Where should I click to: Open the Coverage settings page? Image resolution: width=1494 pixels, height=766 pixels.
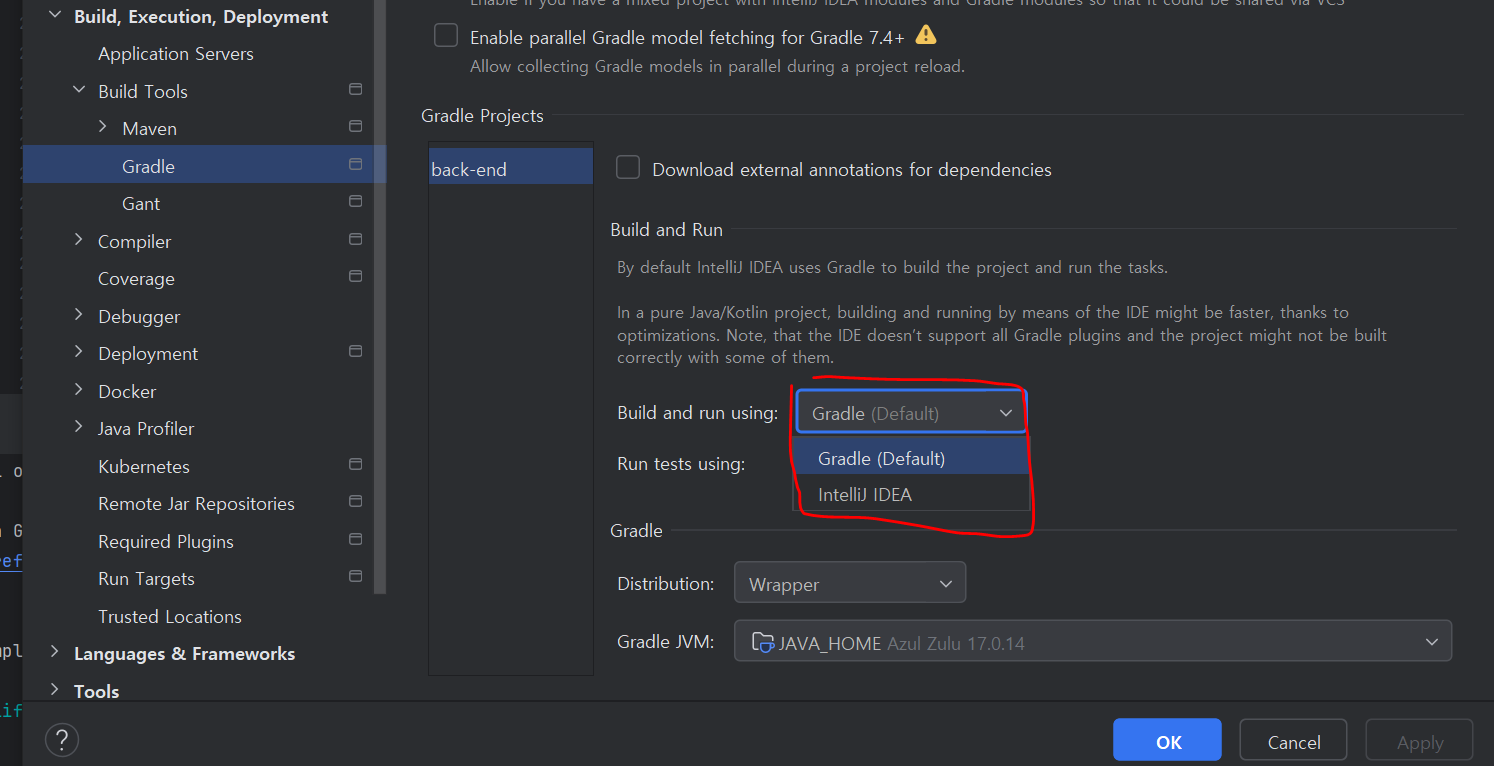tap(136, 279)
